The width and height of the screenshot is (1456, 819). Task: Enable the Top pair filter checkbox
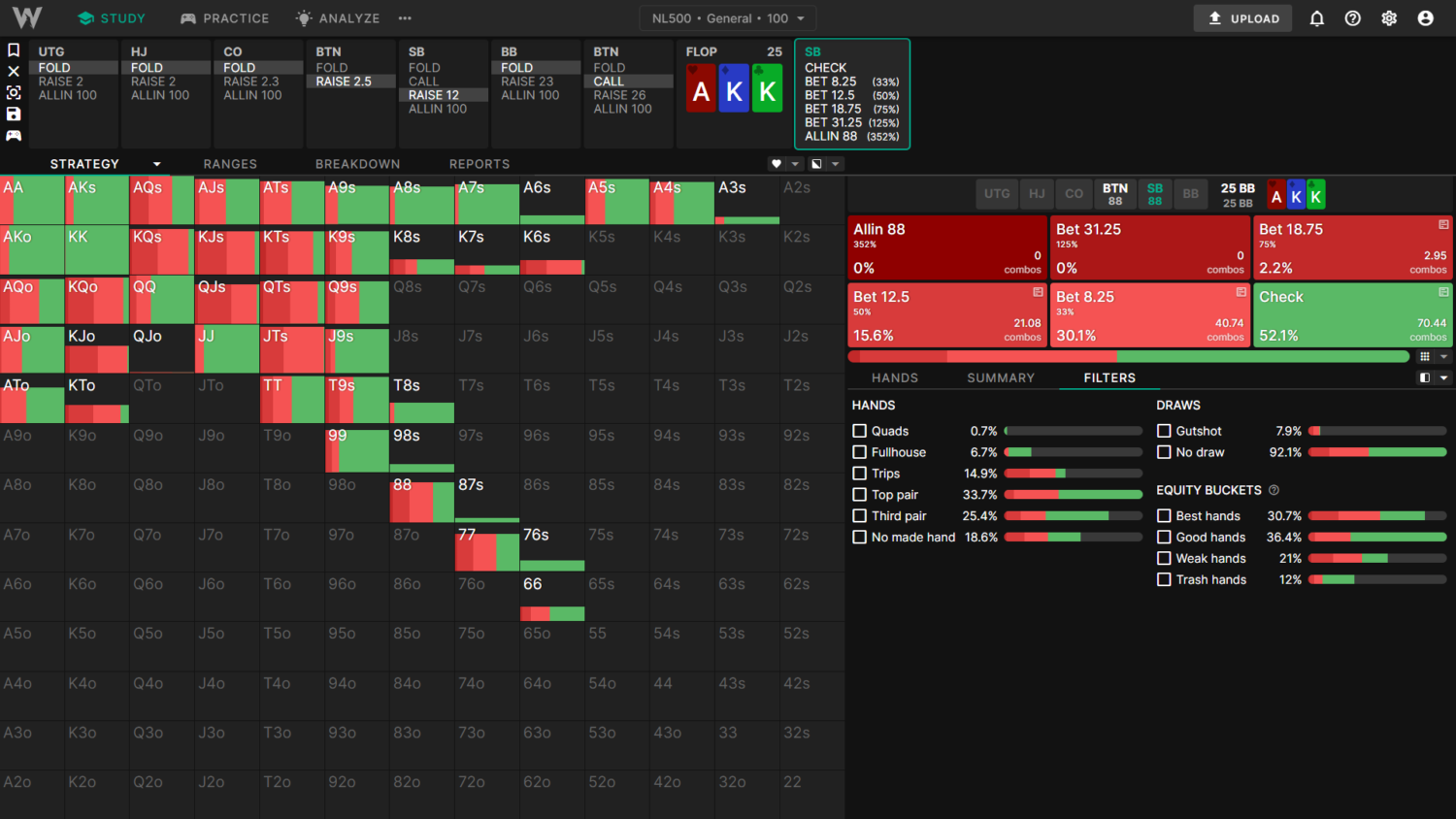tap(859, 495)
